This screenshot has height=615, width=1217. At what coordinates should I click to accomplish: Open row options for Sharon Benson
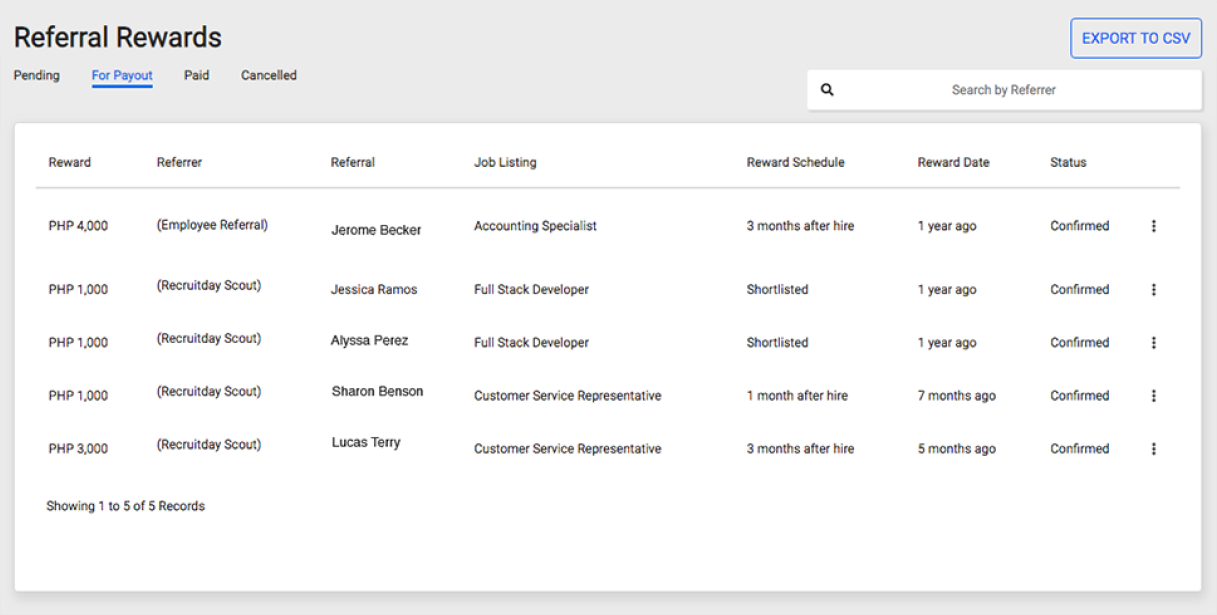pyautogui.click(x=1153, y=395)
